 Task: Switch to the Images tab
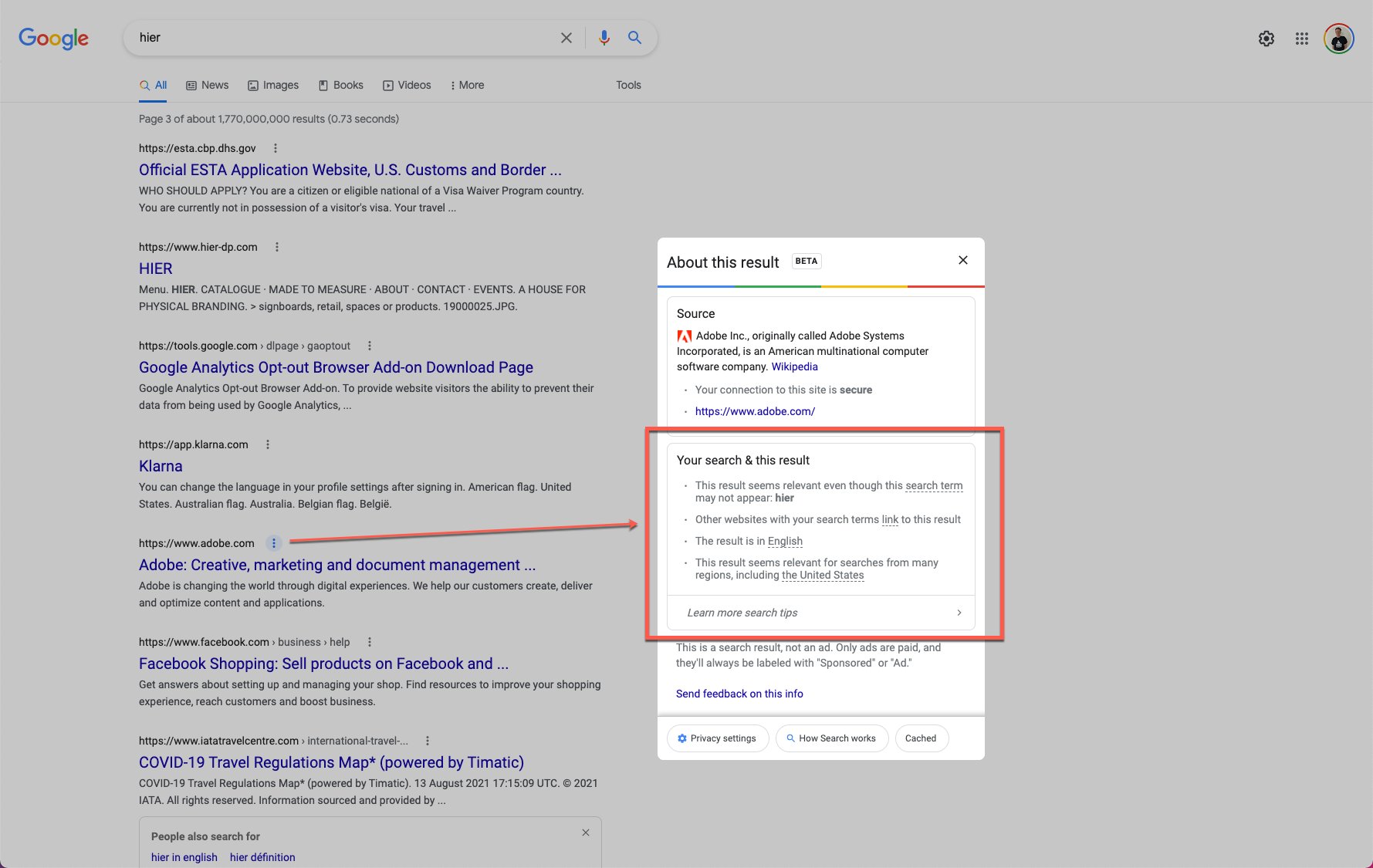click(x=273, y=85)
